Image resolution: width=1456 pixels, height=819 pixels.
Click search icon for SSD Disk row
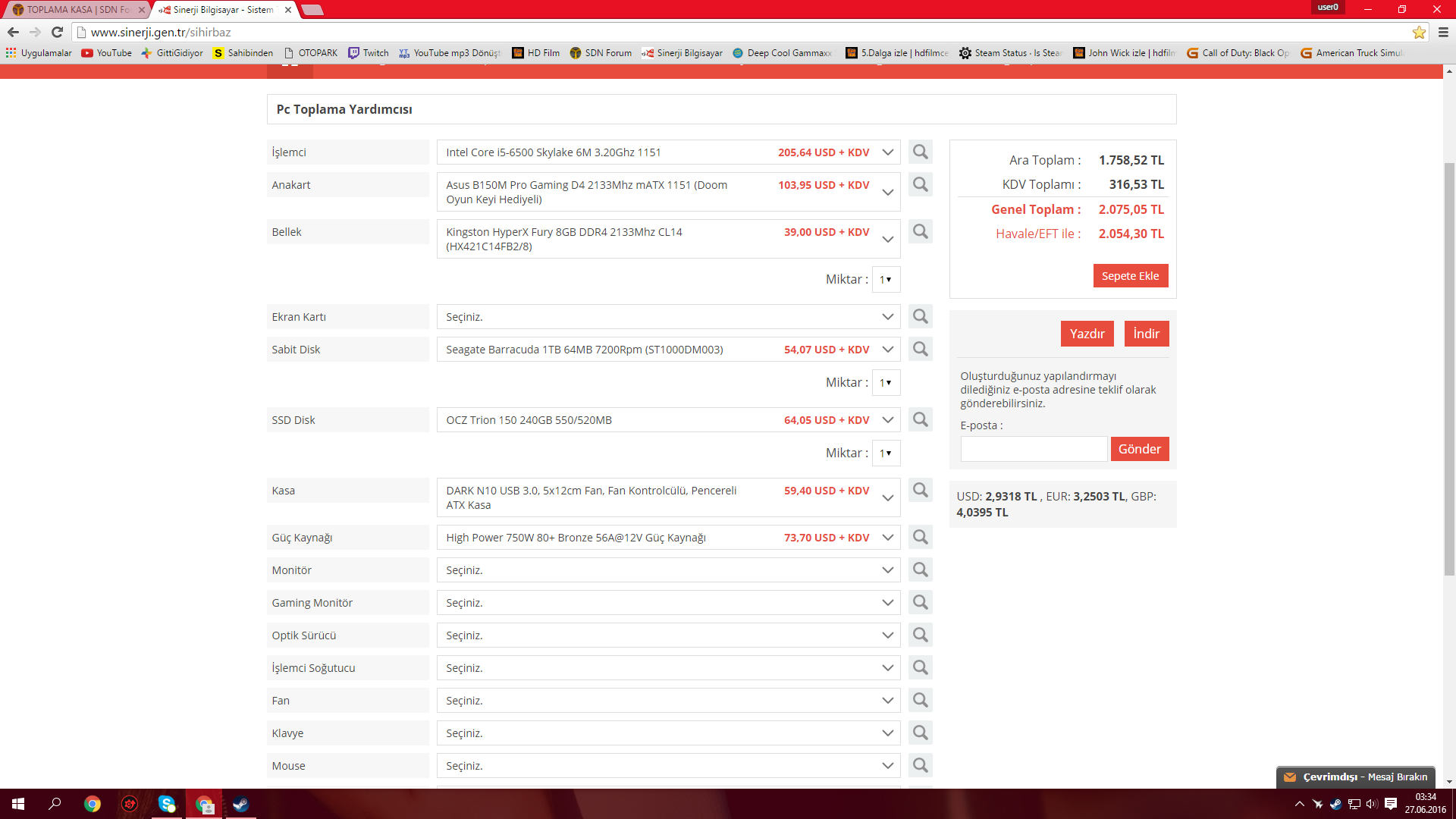[920, 419]
